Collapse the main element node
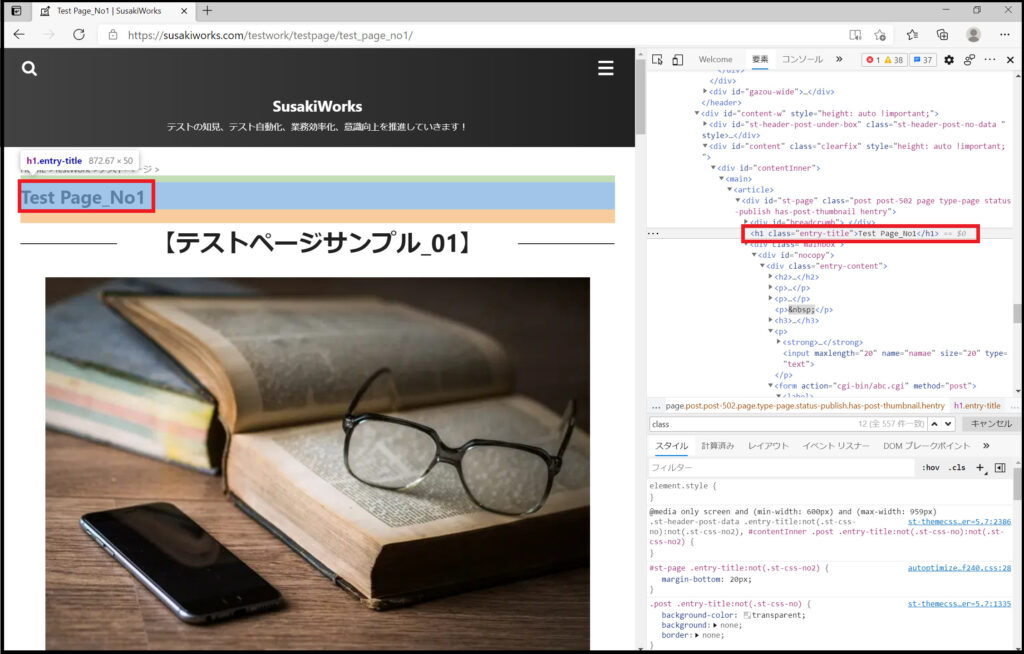Screen dimensions: 1024x654 (x=722, y=178)
